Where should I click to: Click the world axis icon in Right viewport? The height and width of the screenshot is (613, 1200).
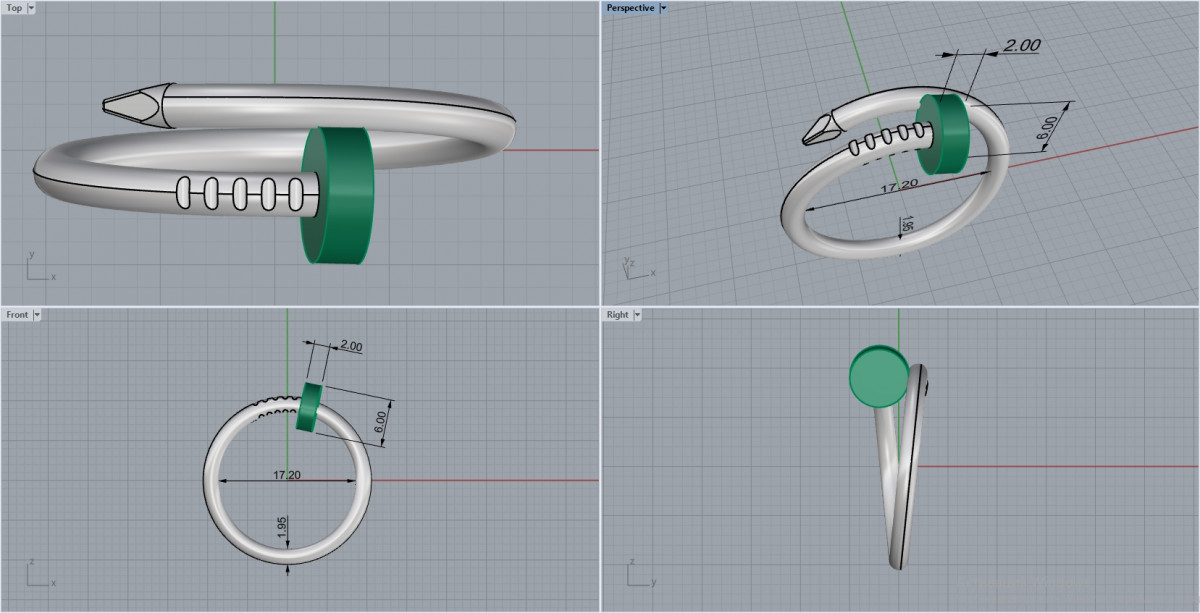point(636,573)
